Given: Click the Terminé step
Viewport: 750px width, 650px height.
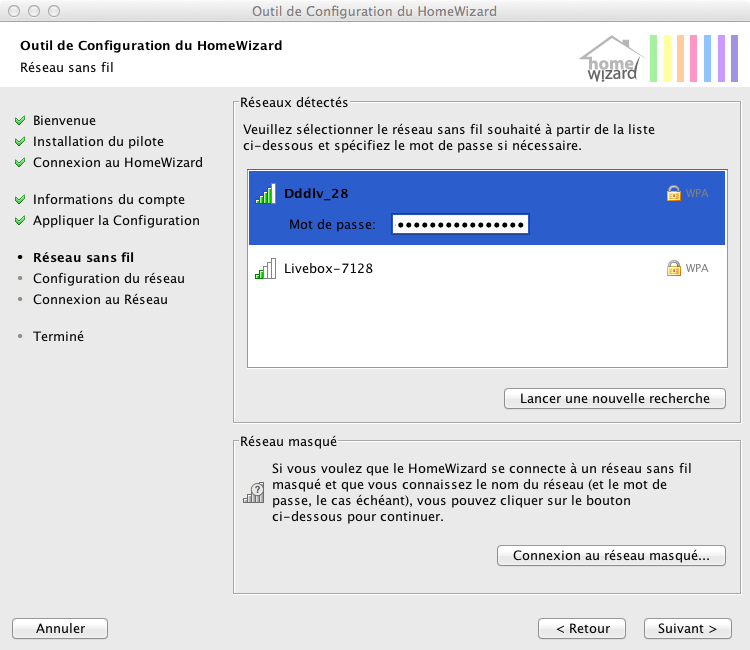Looking at the screenshot, I should [x=58, y=337].
